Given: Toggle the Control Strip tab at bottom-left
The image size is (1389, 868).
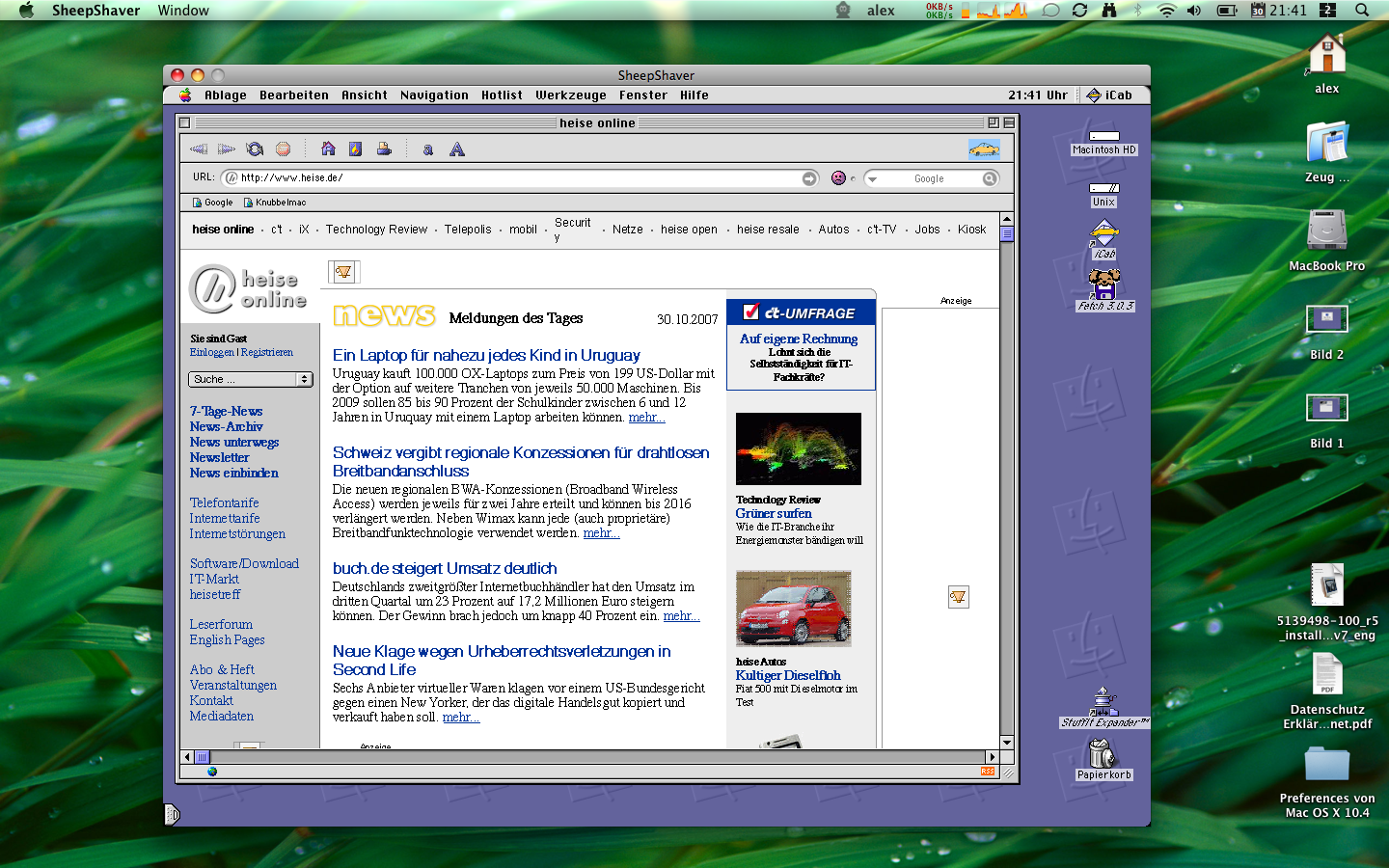Looking at the screenshot, I should click(172, 815).
